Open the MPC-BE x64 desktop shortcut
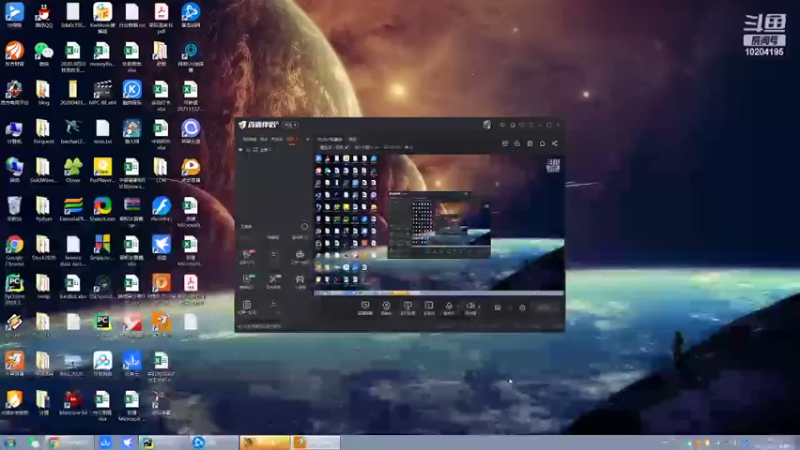The width and height of the screenshot is (800, 450). (103, 92)
